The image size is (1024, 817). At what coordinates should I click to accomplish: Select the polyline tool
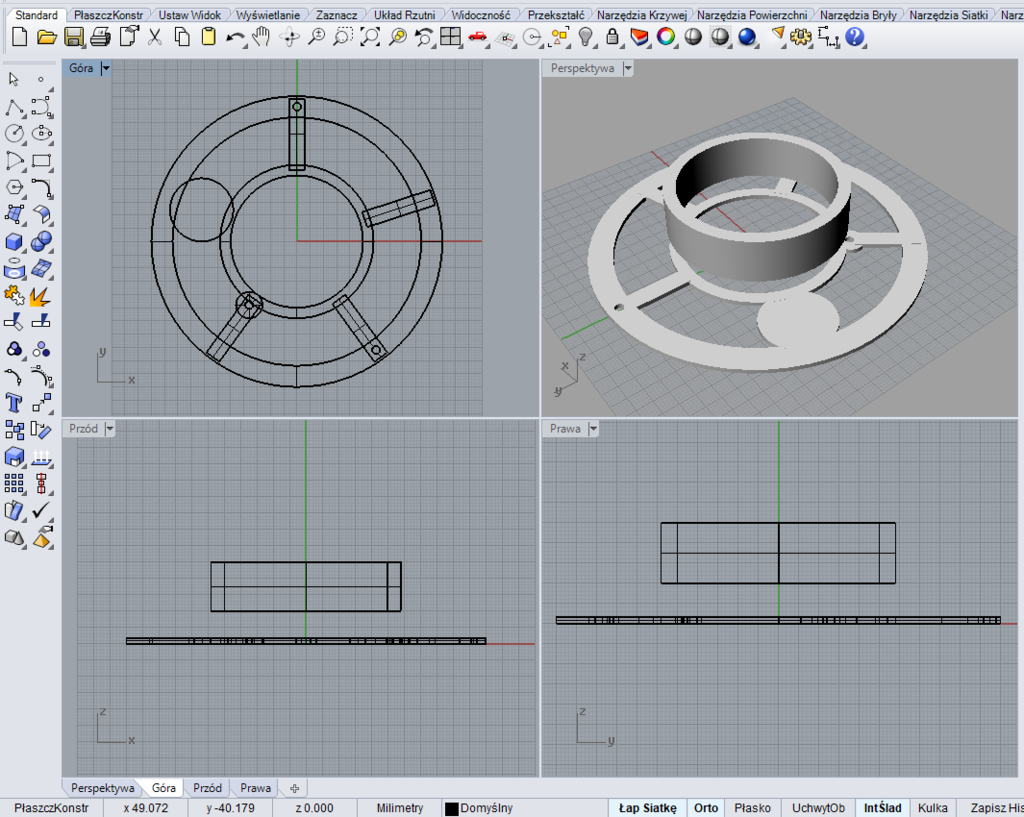[x=12, y=106]
